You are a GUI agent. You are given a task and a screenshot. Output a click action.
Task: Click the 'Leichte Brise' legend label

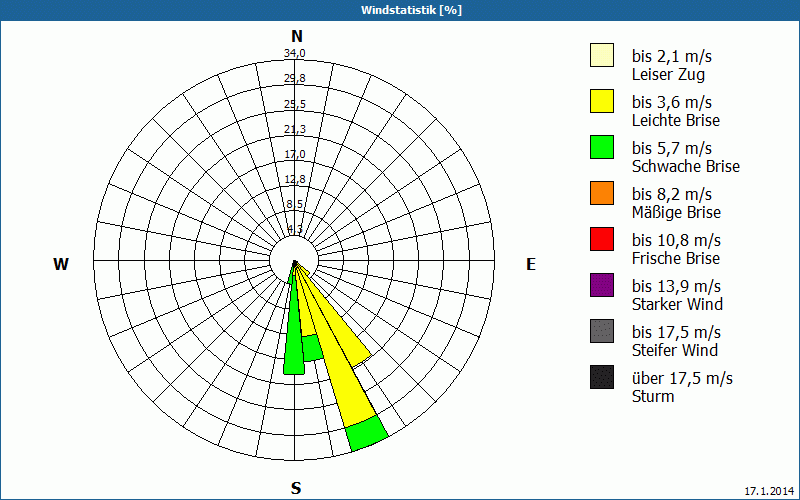676,120
